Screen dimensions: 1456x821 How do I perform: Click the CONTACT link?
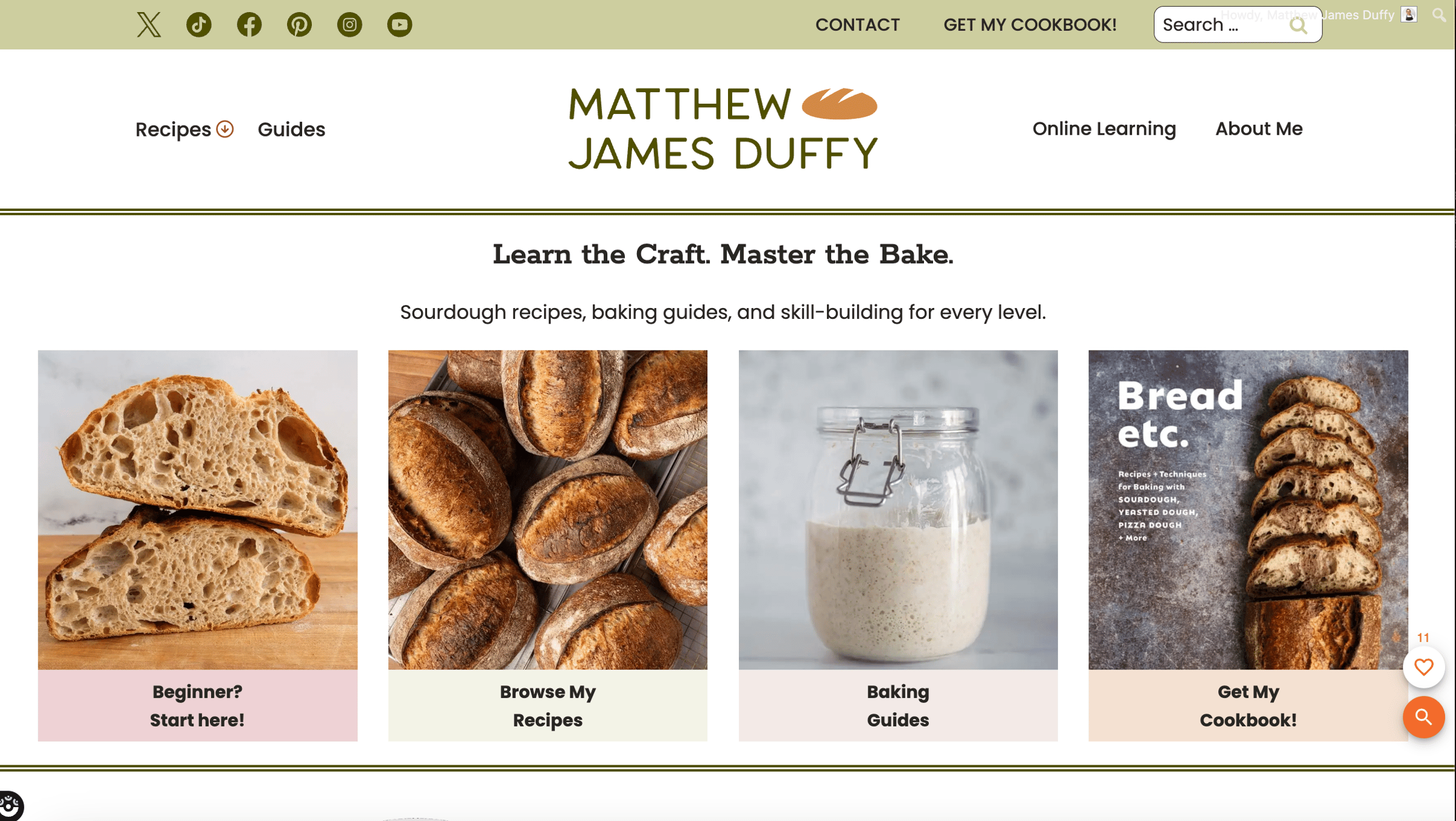857,25
